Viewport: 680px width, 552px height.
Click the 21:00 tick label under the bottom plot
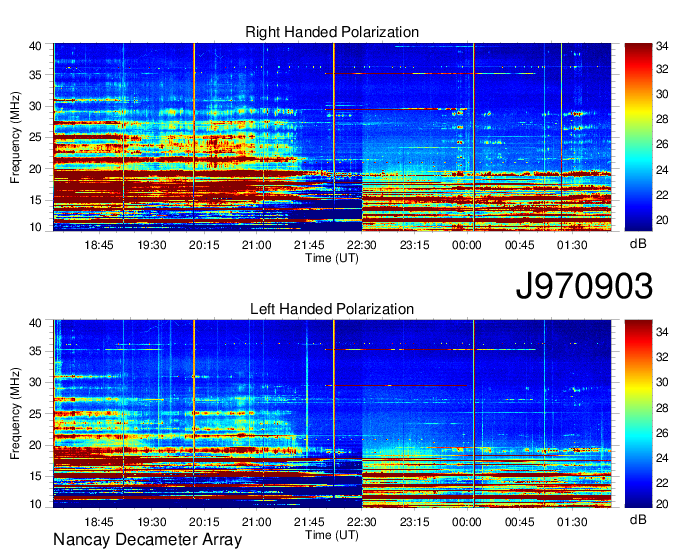coord(257,522)
